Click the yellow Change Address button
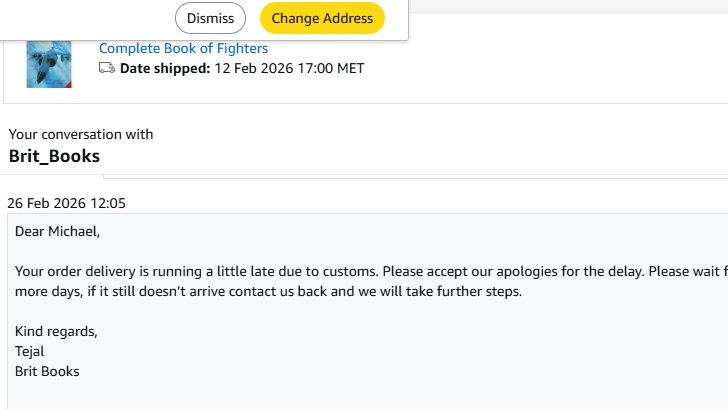The image size is (728, 409). [x=322, y=18]
